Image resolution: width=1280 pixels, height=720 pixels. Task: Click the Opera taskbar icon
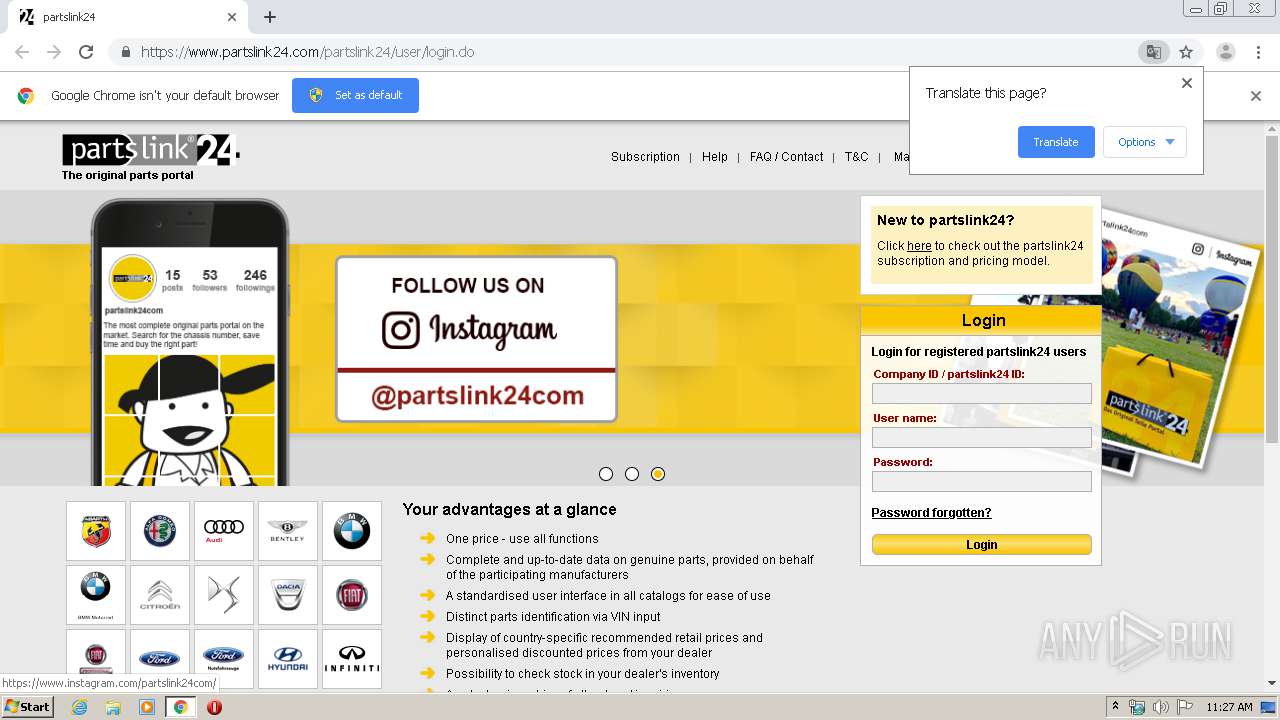[214, 707]
